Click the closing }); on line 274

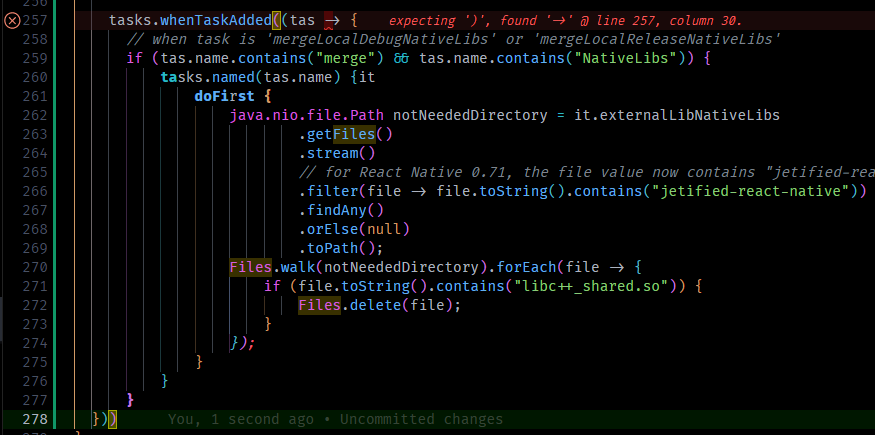(242, 343)
